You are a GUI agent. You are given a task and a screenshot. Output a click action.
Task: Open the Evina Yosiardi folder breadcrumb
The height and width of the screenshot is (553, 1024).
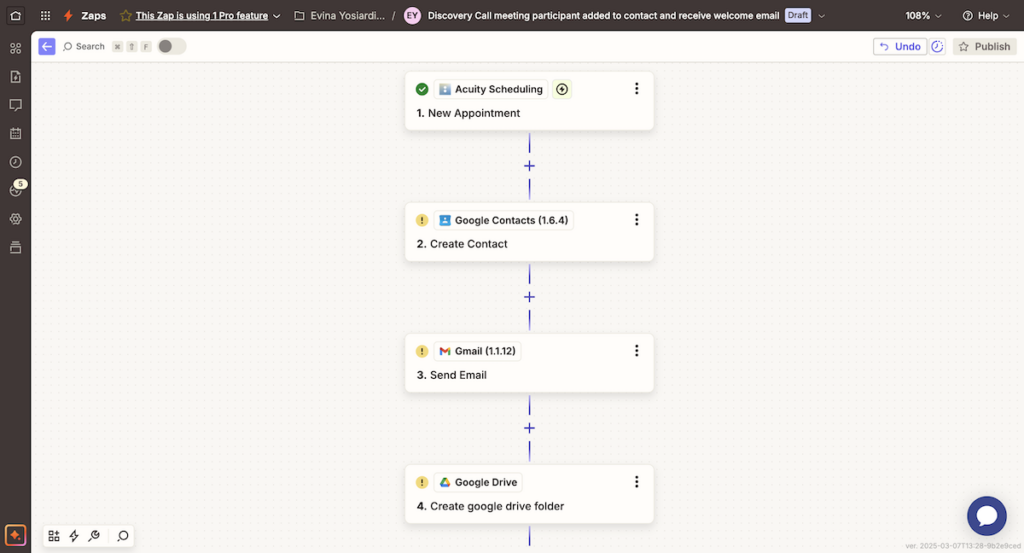click(340, 16)
